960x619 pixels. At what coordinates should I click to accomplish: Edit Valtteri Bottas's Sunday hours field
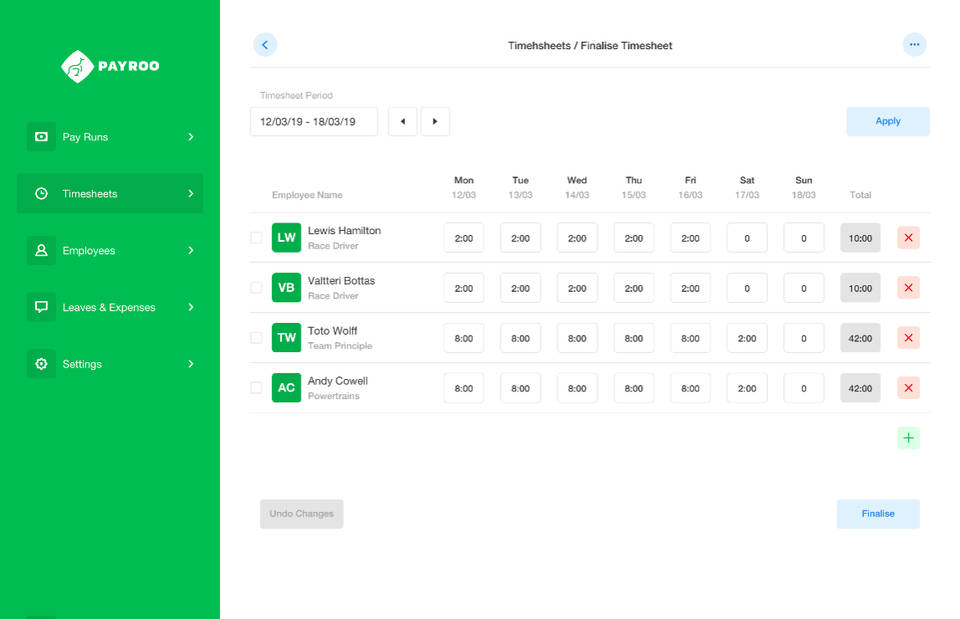tap(804, 288)
